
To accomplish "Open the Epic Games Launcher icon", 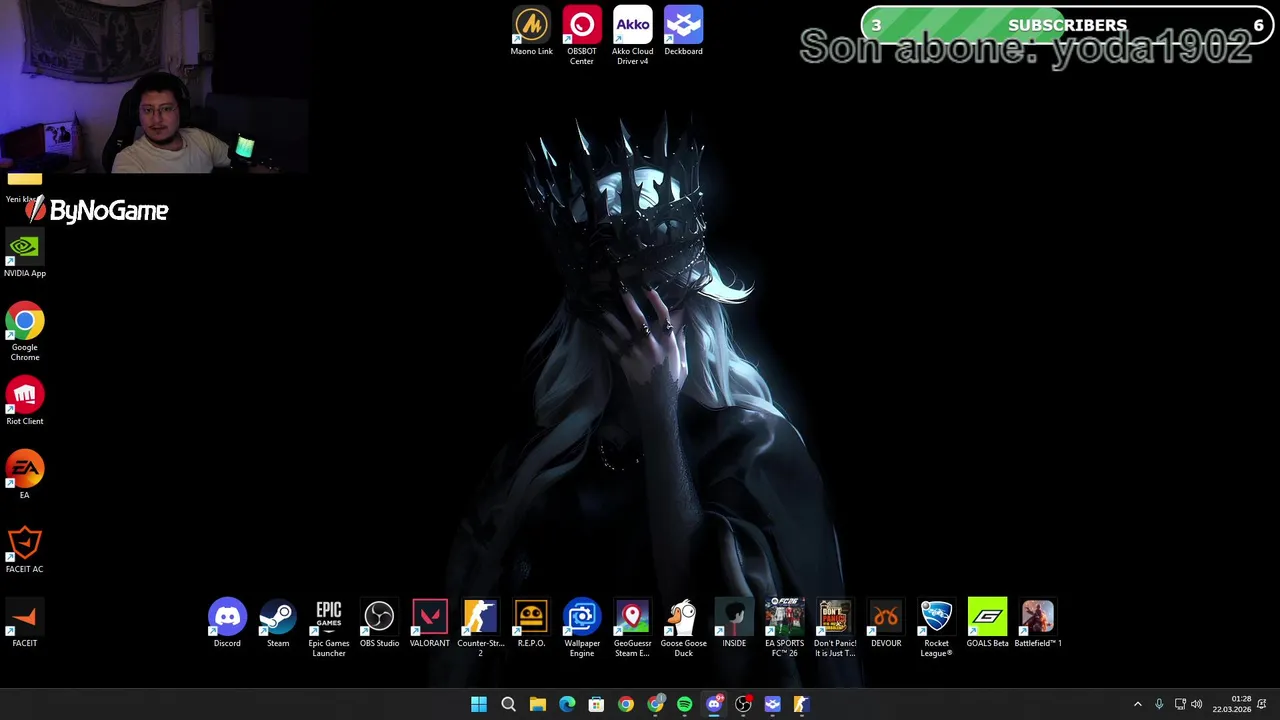I will pos(328,629).
